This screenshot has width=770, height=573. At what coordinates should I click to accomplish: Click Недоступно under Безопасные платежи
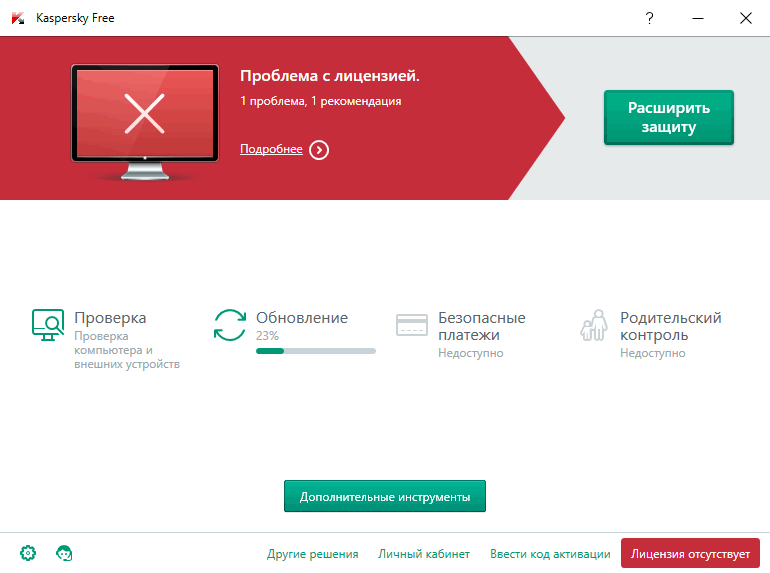pos(470,353)
